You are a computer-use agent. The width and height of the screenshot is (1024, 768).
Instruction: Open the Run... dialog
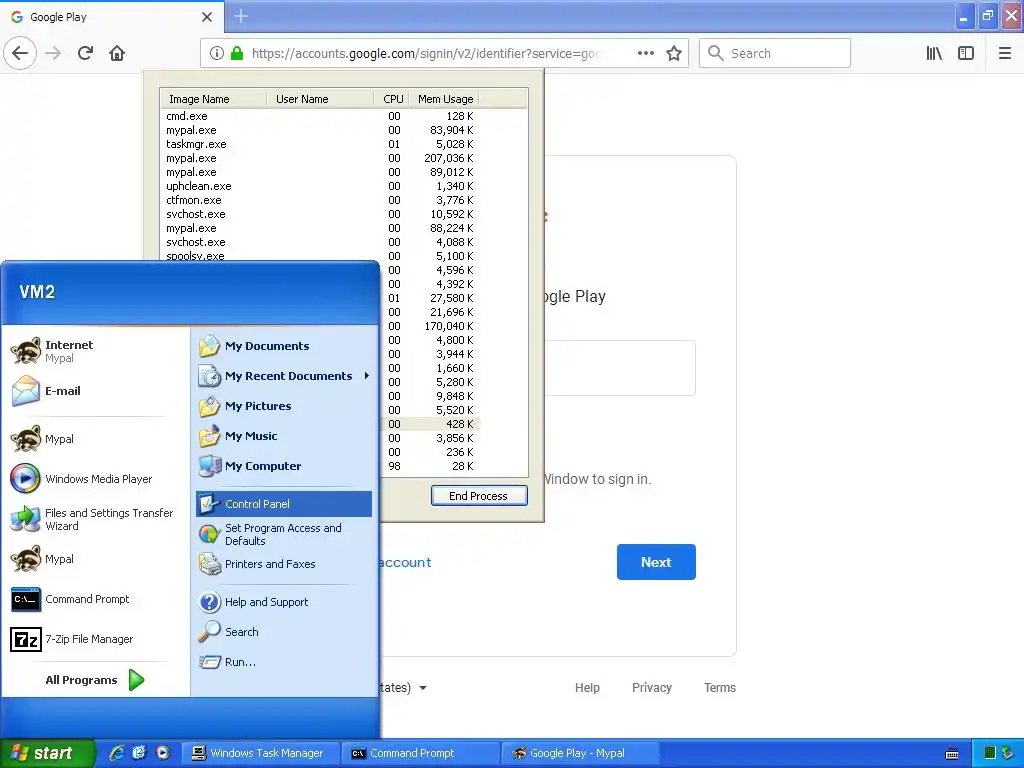[283, 662]
